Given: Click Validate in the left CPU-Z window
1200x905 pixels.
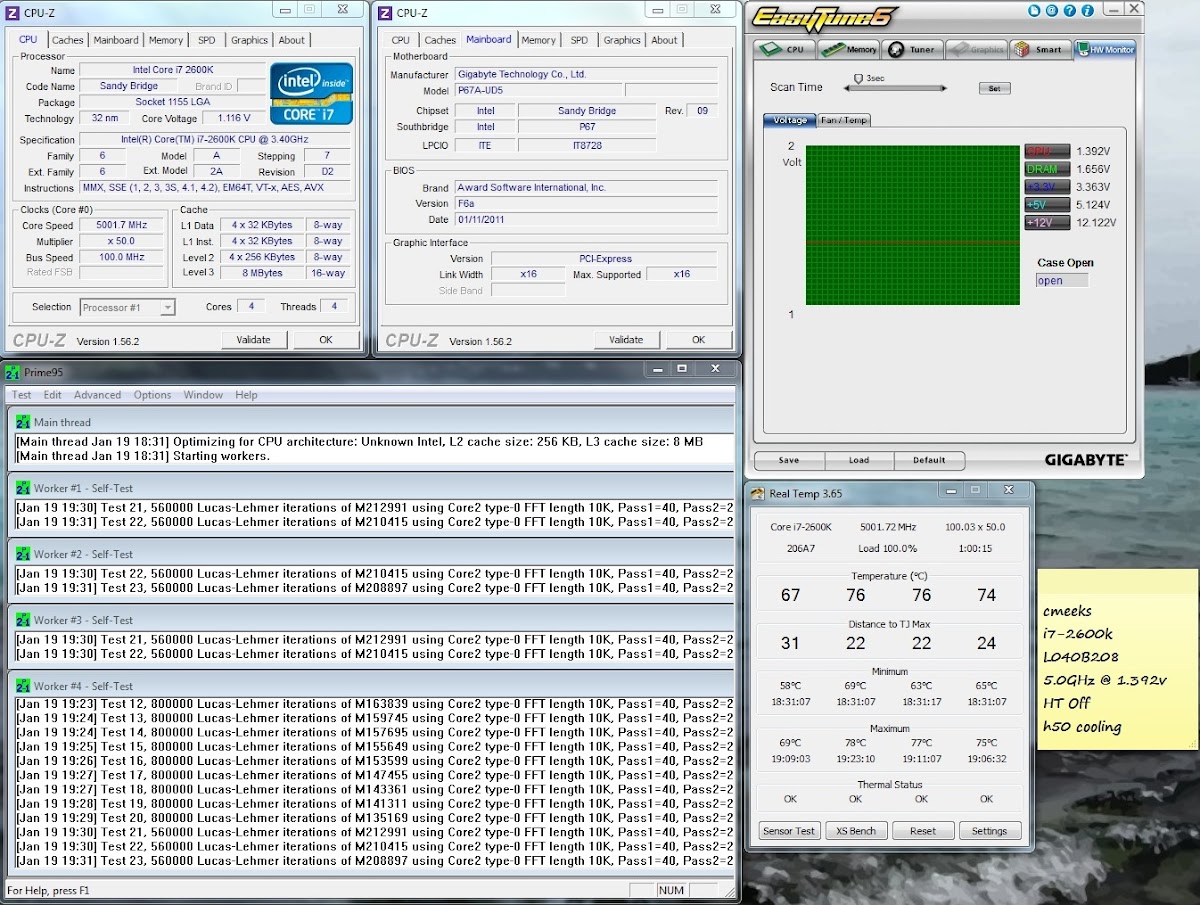Looking at the screenshot, I should click(253, 340).
